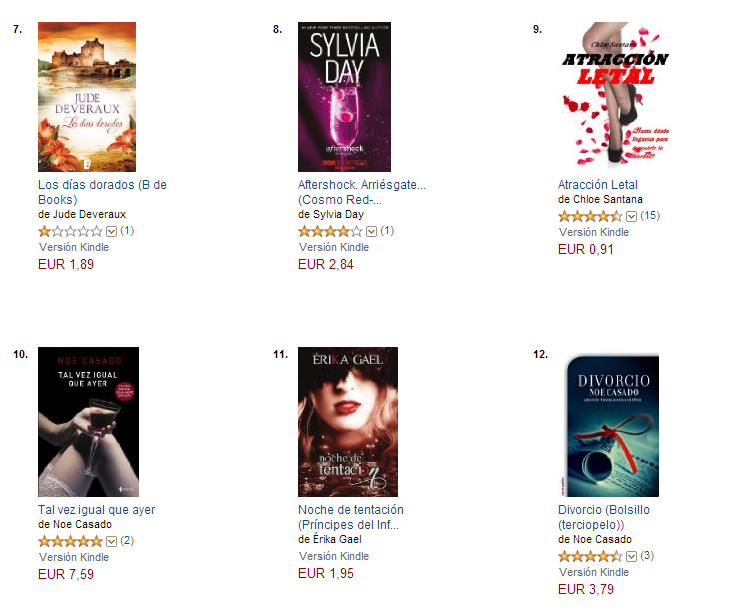This screenshot has width=753, height=612.
Task: Open Divorcio (Bolsillo (terciopelo)) title link
Action: [x=604, y=517]
